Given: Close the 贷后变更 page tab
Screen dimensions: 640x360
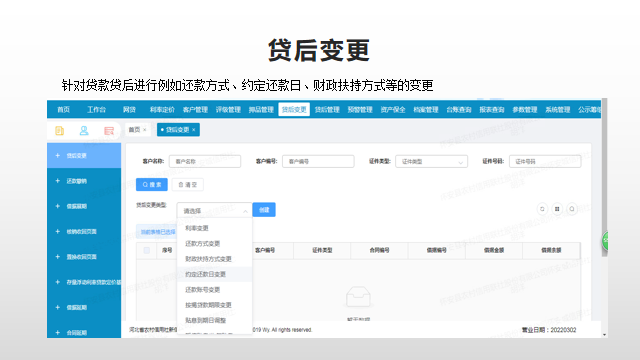Looking at the screenshot, I should click(193, 130).
